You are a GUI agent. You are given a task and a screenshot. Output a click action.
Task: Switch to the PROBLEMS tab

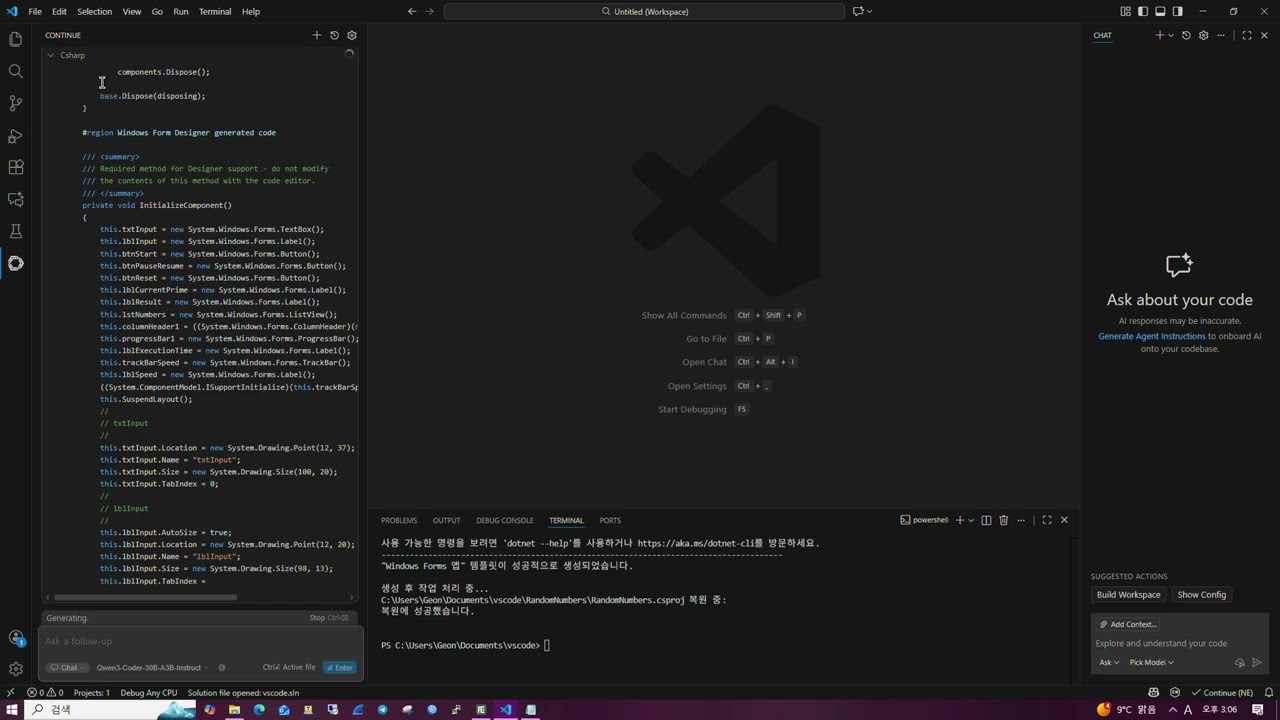coord(399,520)
